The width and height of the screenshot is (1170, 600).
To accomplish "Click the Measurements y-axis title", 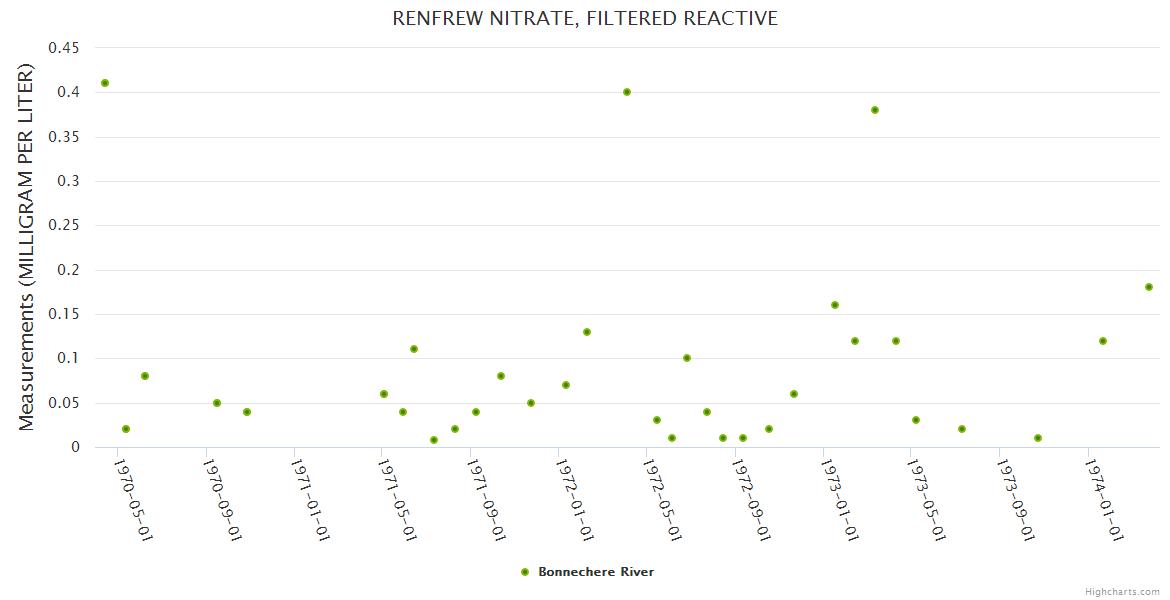I will pos(27,247).
